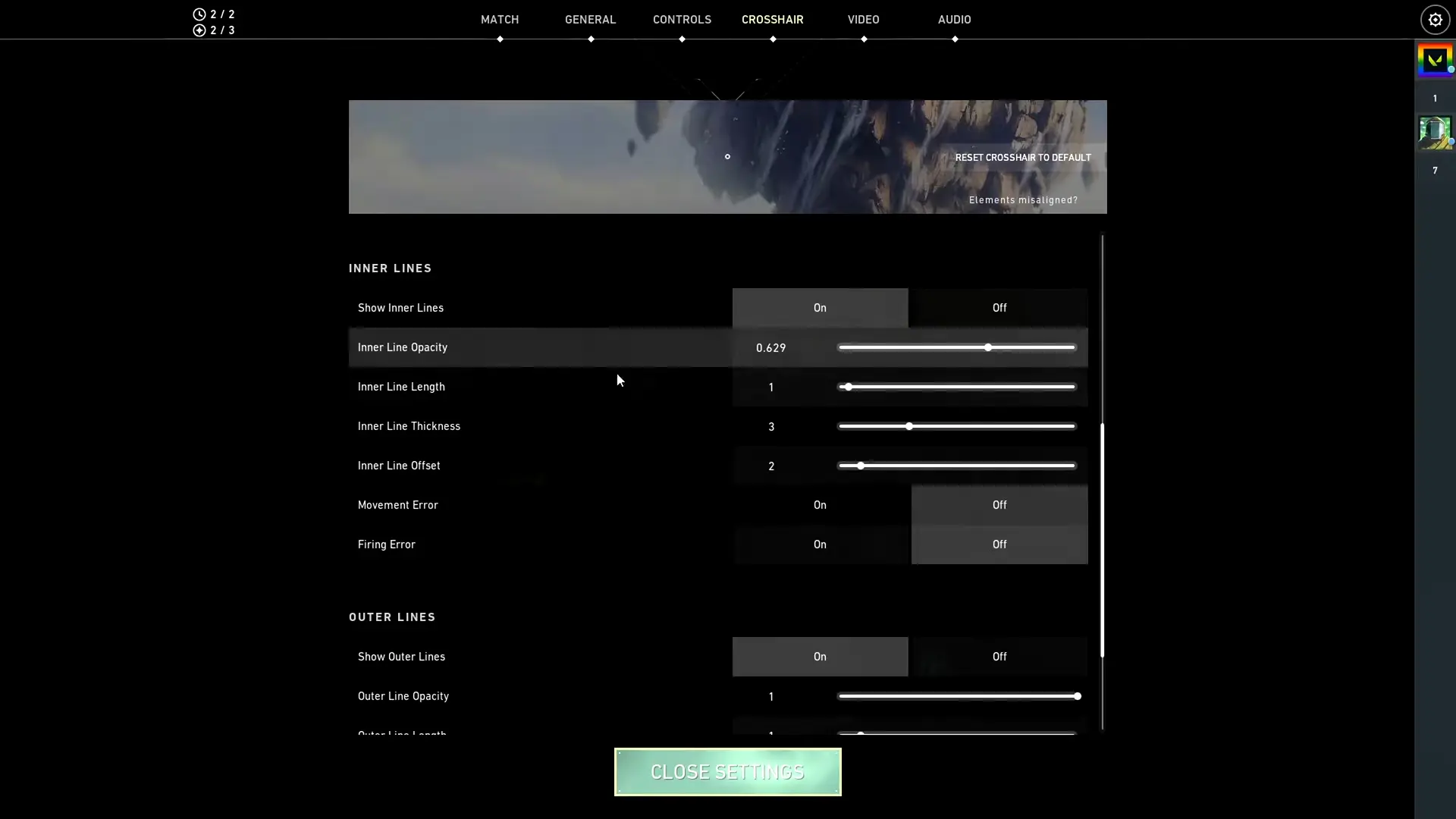Image resolution: width=1456 pixels, height=819 pixels.
Task: Click the diamond marker under CROSSHAIR
Action: pyautogui.click(x=773, y=39)
